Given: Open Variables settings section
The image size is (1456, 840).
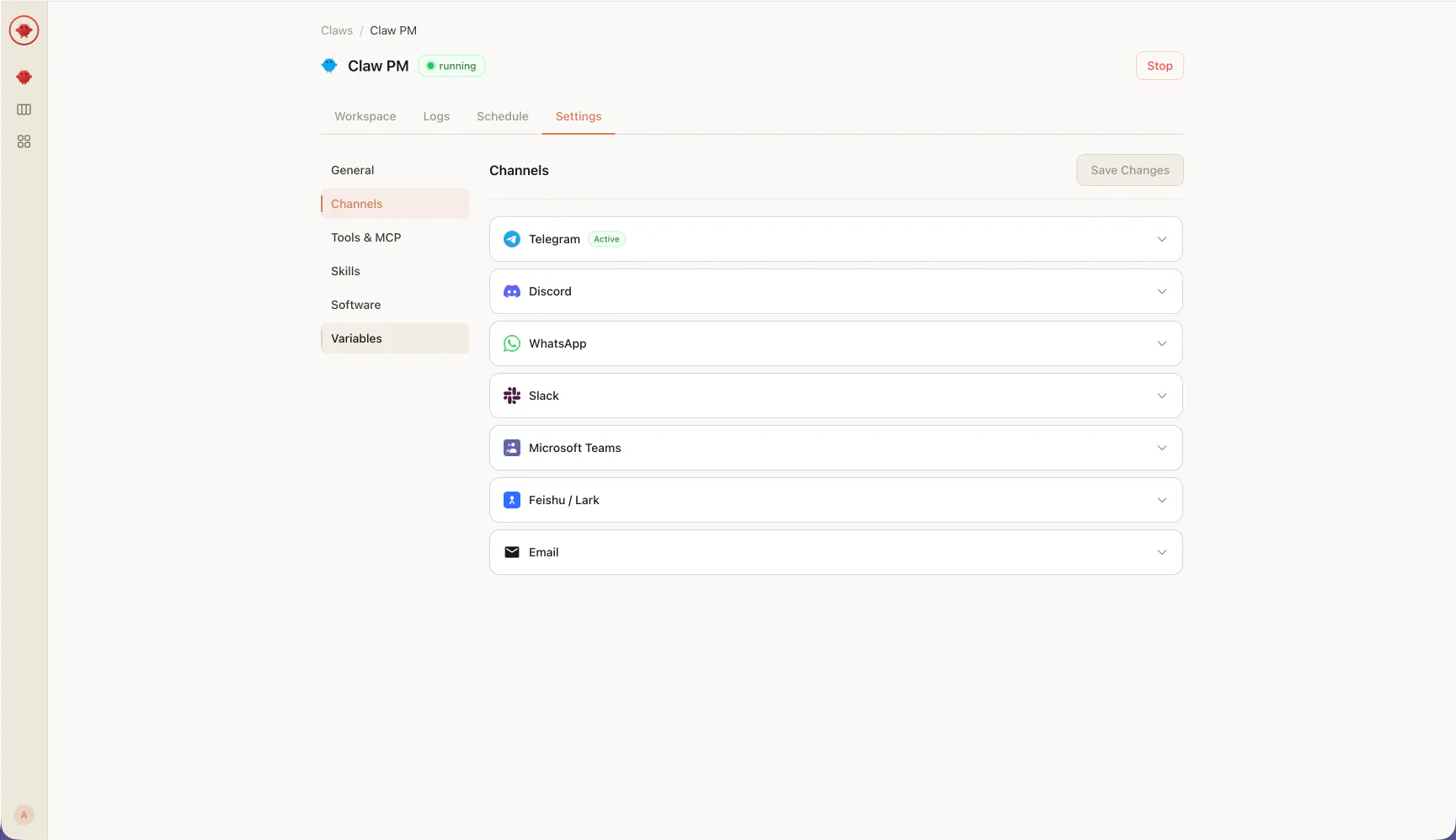Looking at the screenshot, I should click(x=395, y=338).
